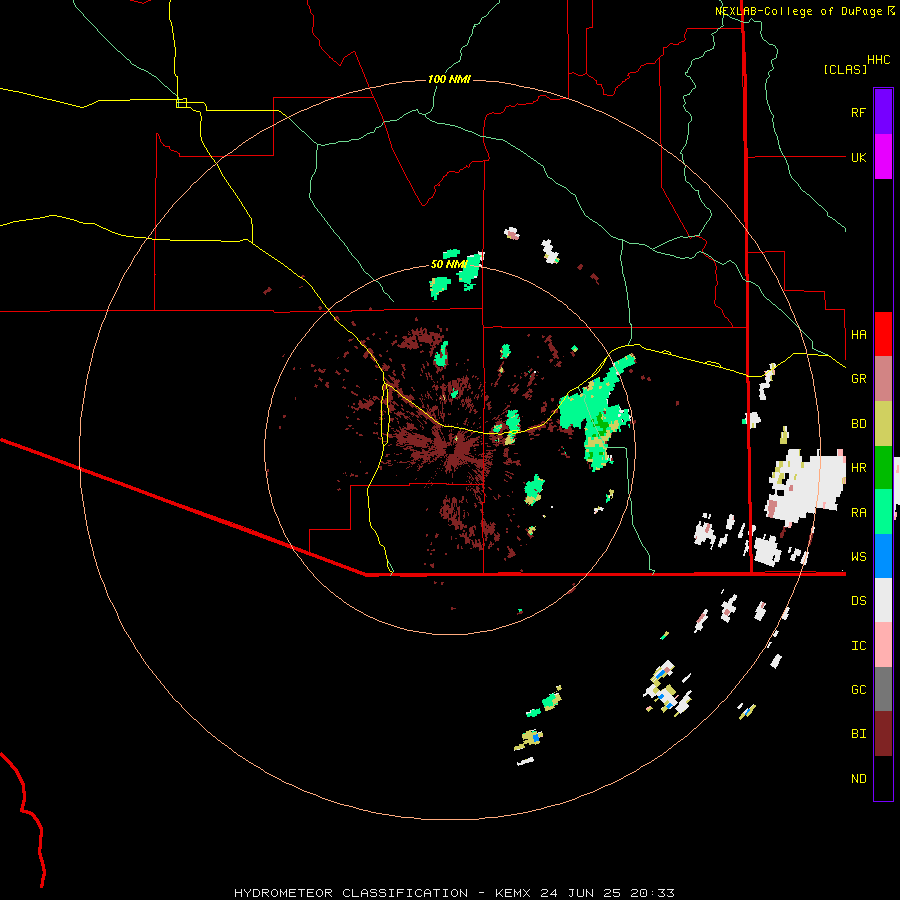
Task: Click the HA red legend swatch
Action: pyautogui.click(x=883, y=334)
